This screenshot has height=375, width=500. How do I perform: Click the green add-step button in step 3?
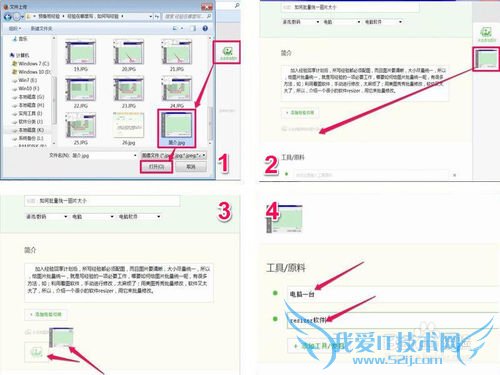point(46,314)
